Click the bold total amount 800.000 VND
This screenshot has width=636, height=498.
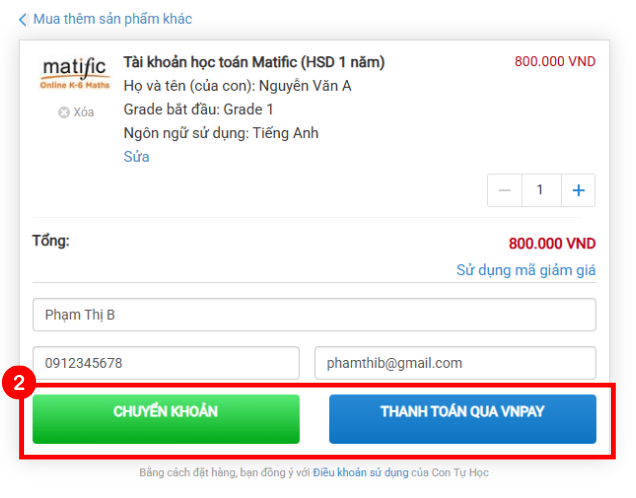[552, 243]
